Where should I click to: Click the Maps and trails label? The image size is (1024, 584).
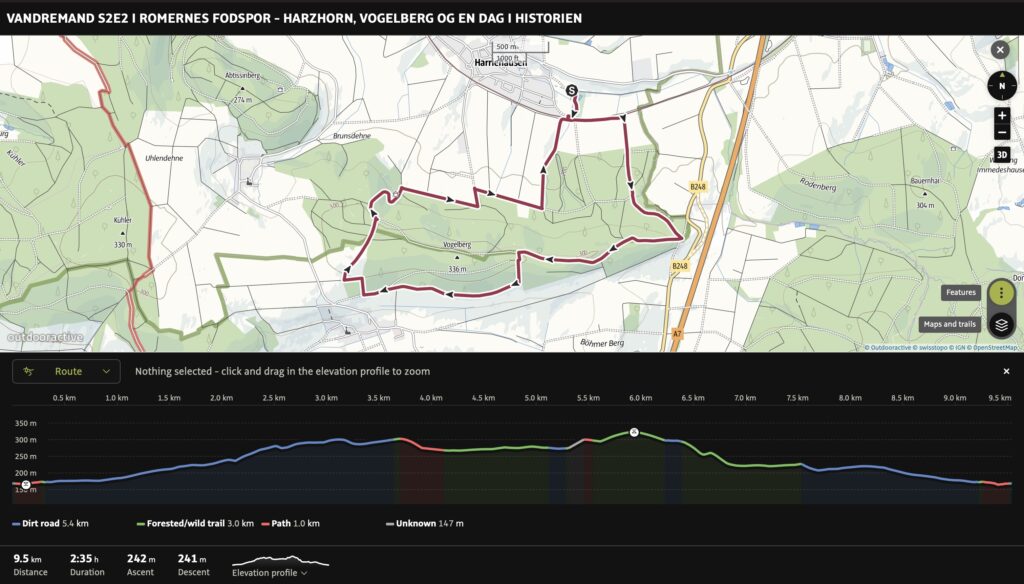point(950,324)
